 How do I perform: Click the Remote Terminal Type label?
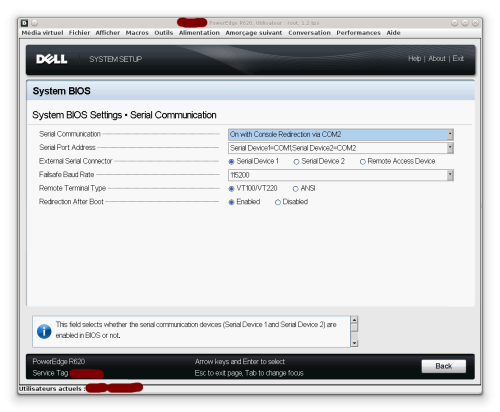point(72,188)
